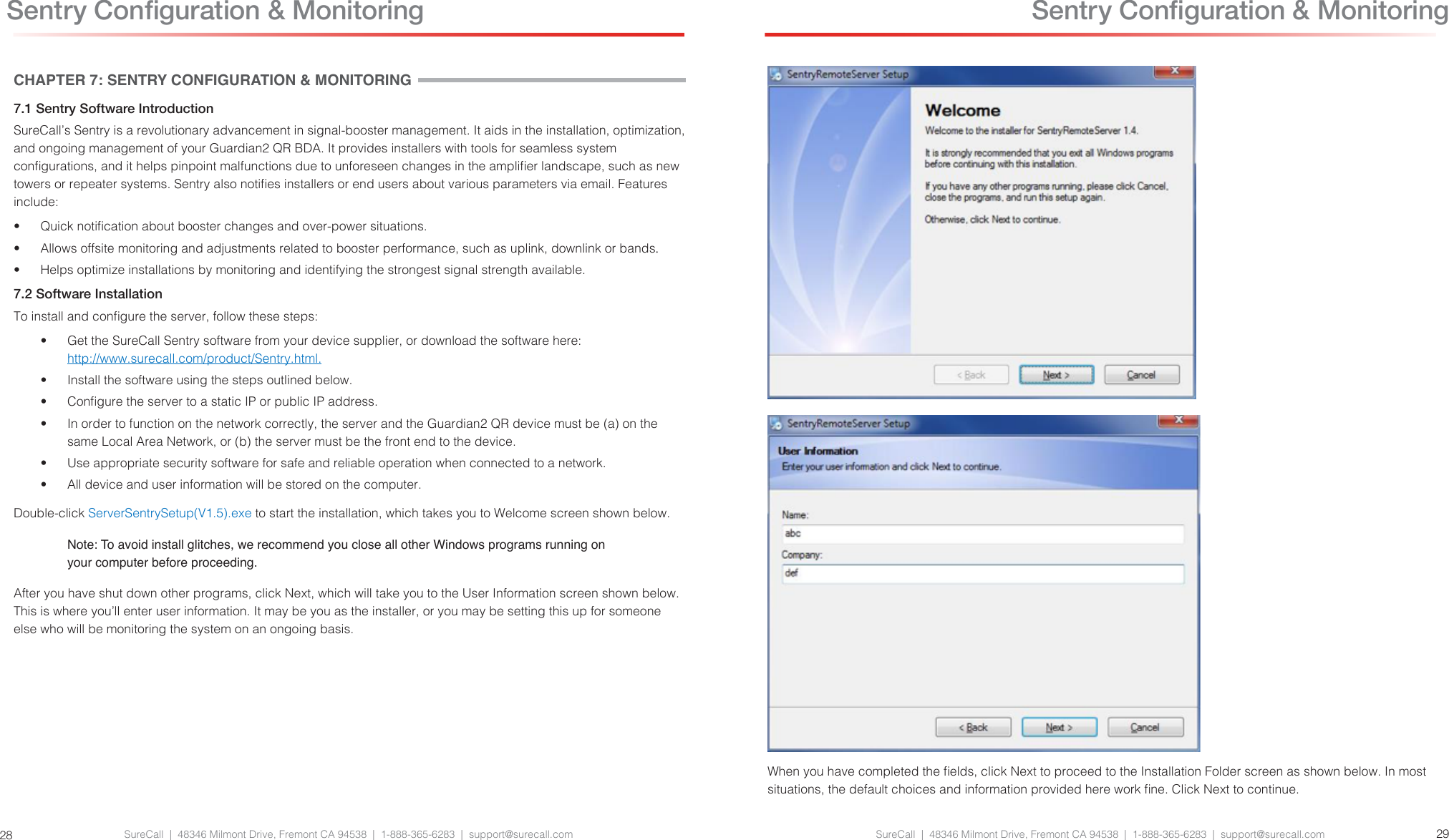Close the Welcome setup window
The width and height of the screenshot is (1449, 840).
(x=1174, y=72)
